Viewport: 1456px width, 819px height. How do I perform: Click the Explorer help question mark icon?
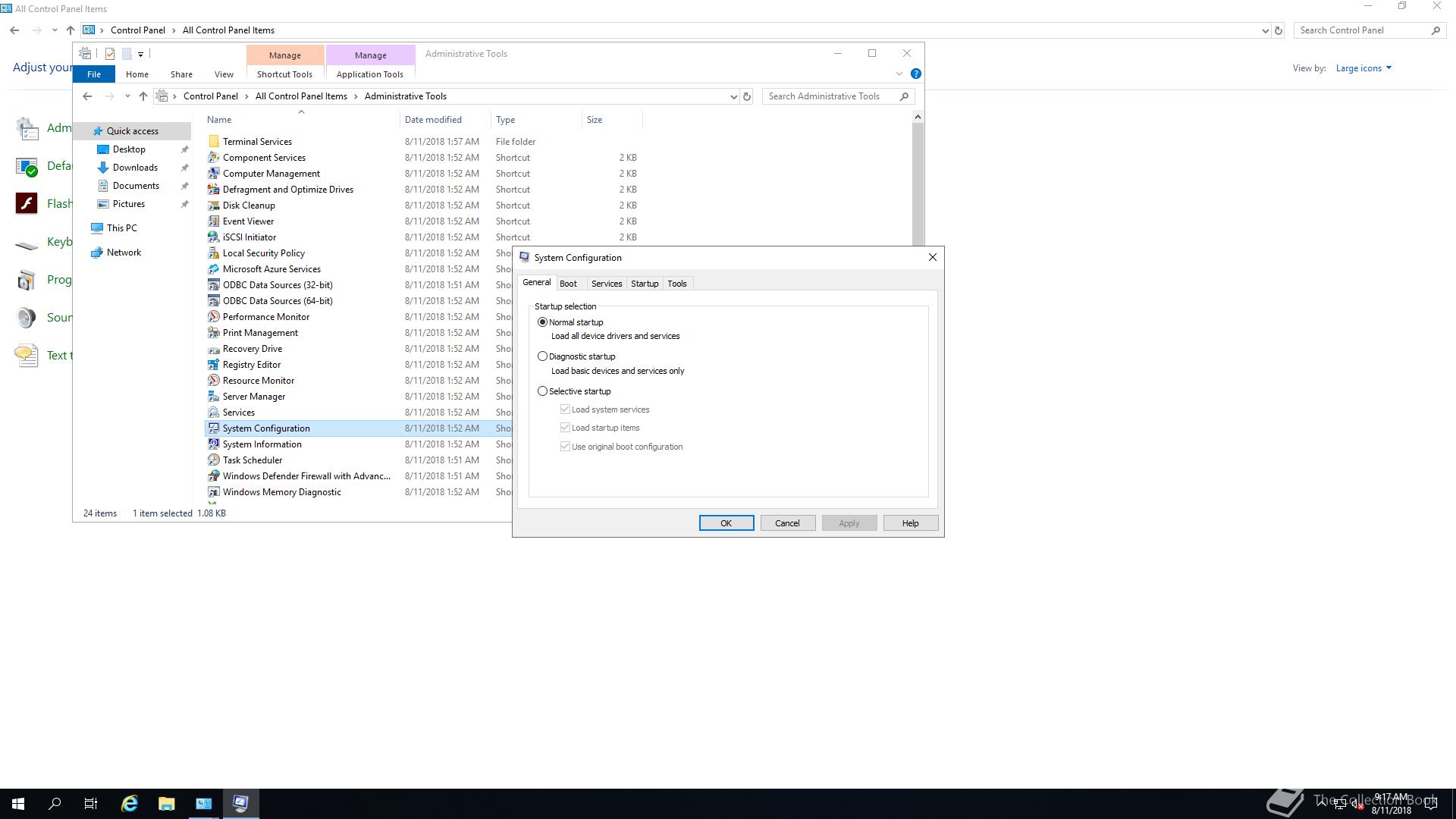[916, 74]
